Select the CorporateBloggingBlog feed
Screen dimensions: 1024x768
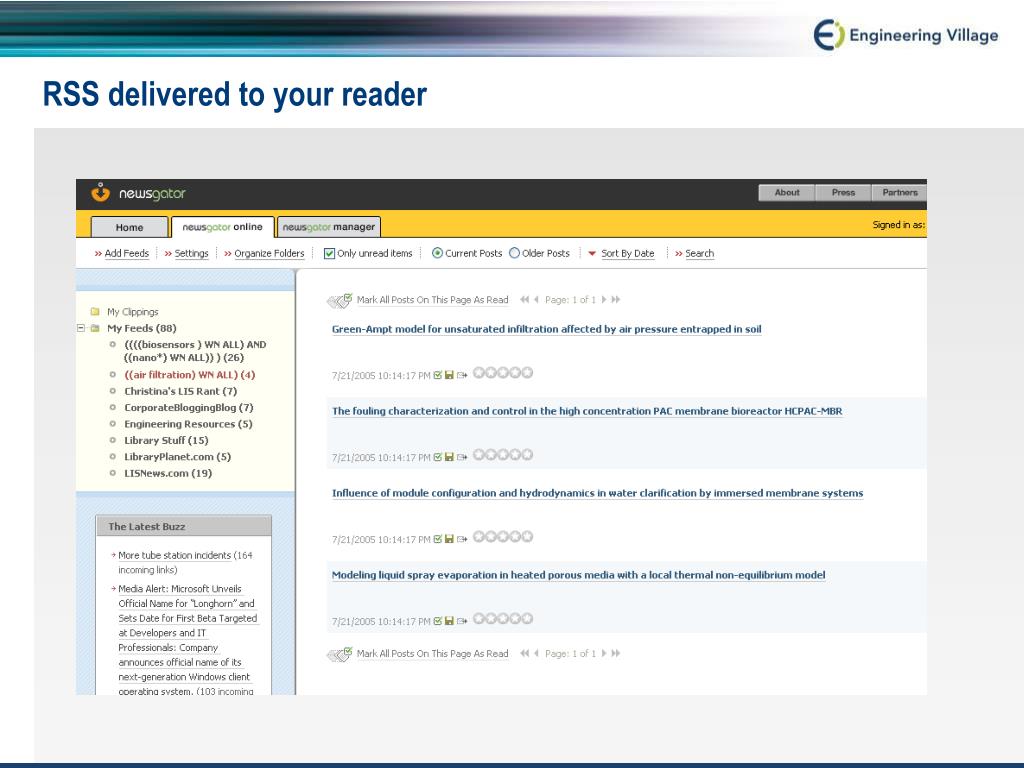click(x=189, y=407)
